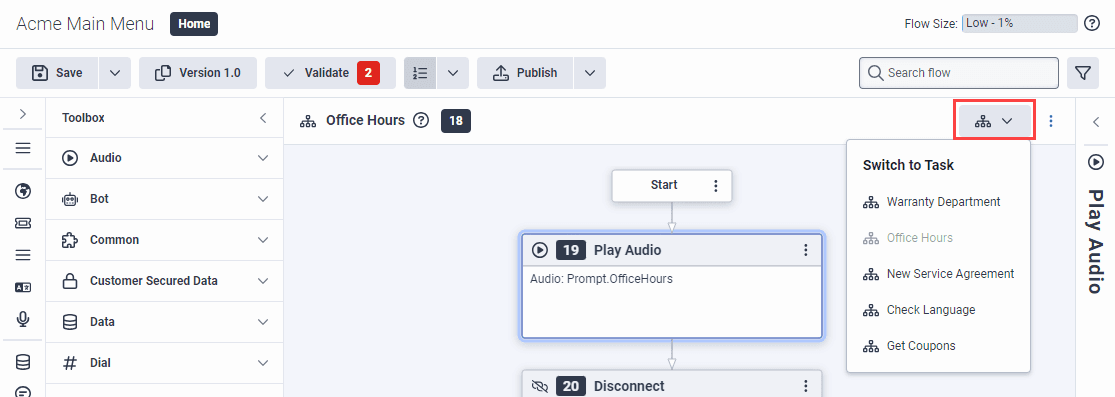Expand the Audio toolbox category
The image size is (1115, 397).
262,158
